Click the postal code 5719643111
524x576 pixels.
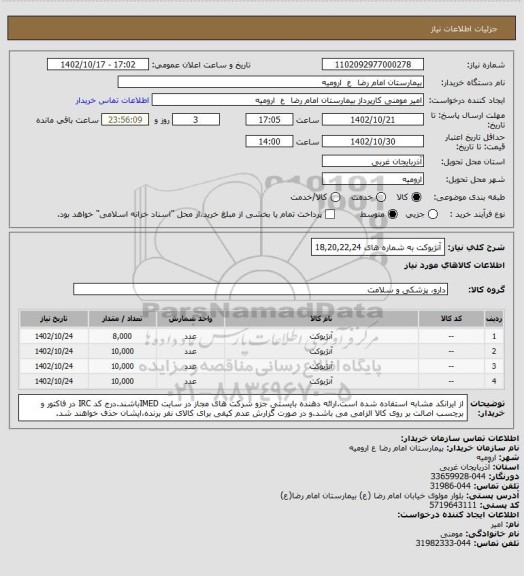453,505
